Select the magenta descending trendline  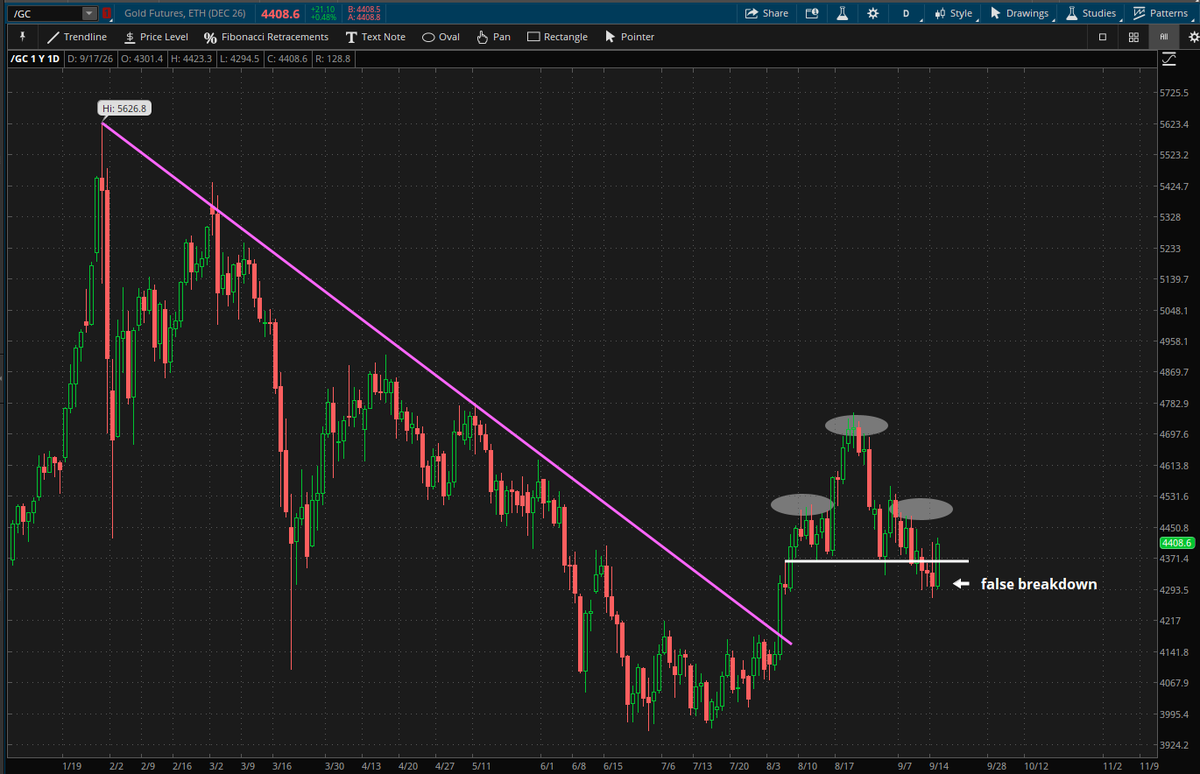[447, 383]
